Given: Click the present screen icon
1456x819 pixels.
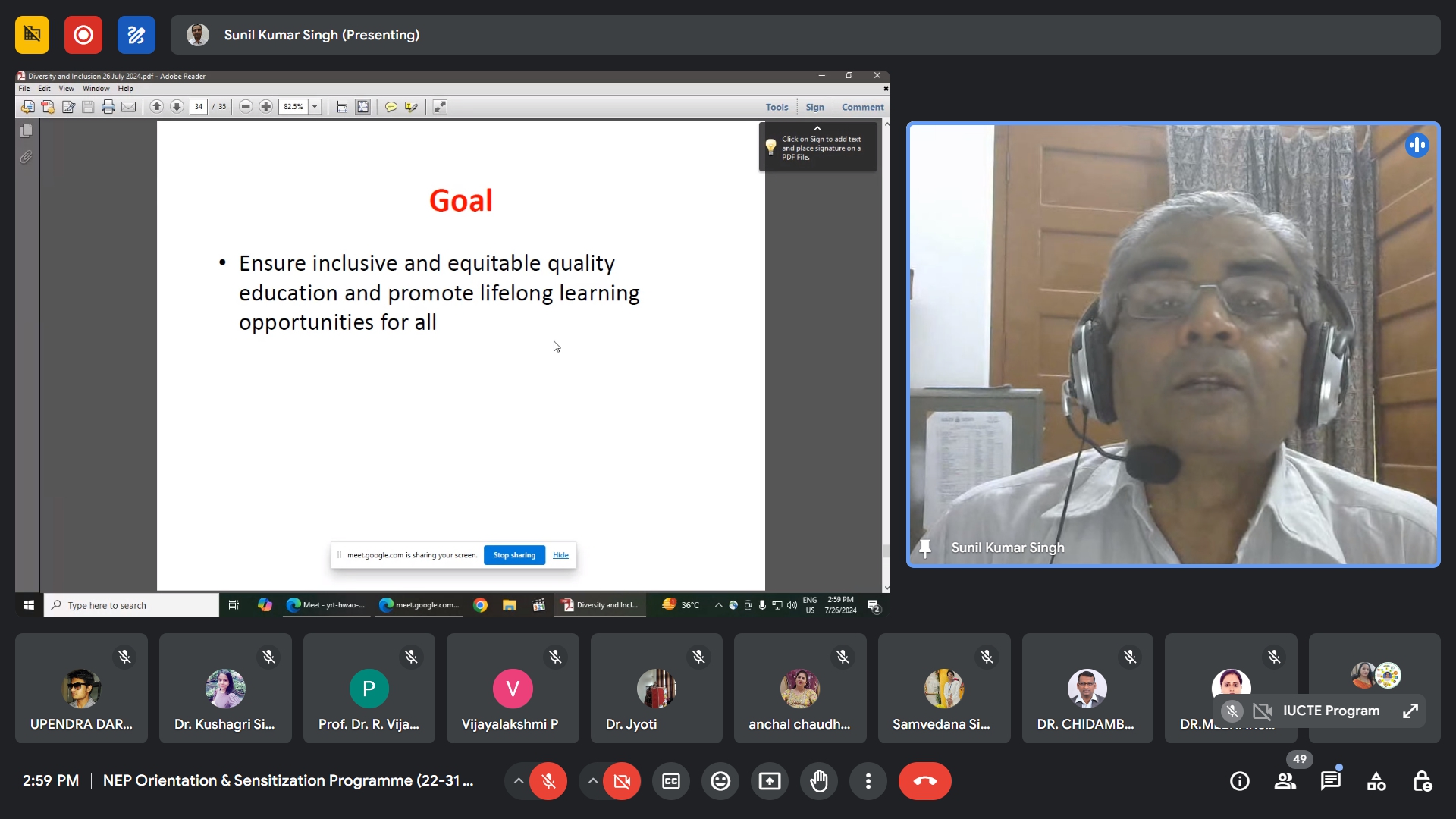Looking at the screenshot, I should coord(770,781).
